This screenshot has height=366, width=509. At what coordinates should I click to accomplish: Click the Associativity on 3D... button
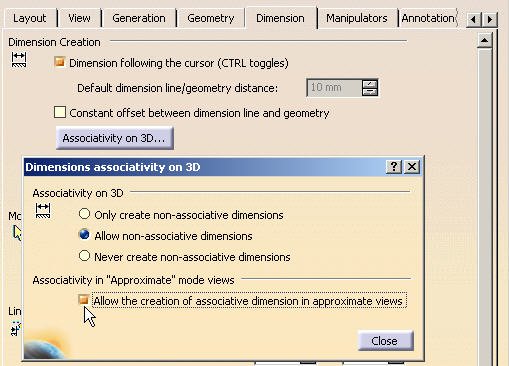[x=115, y=138]
